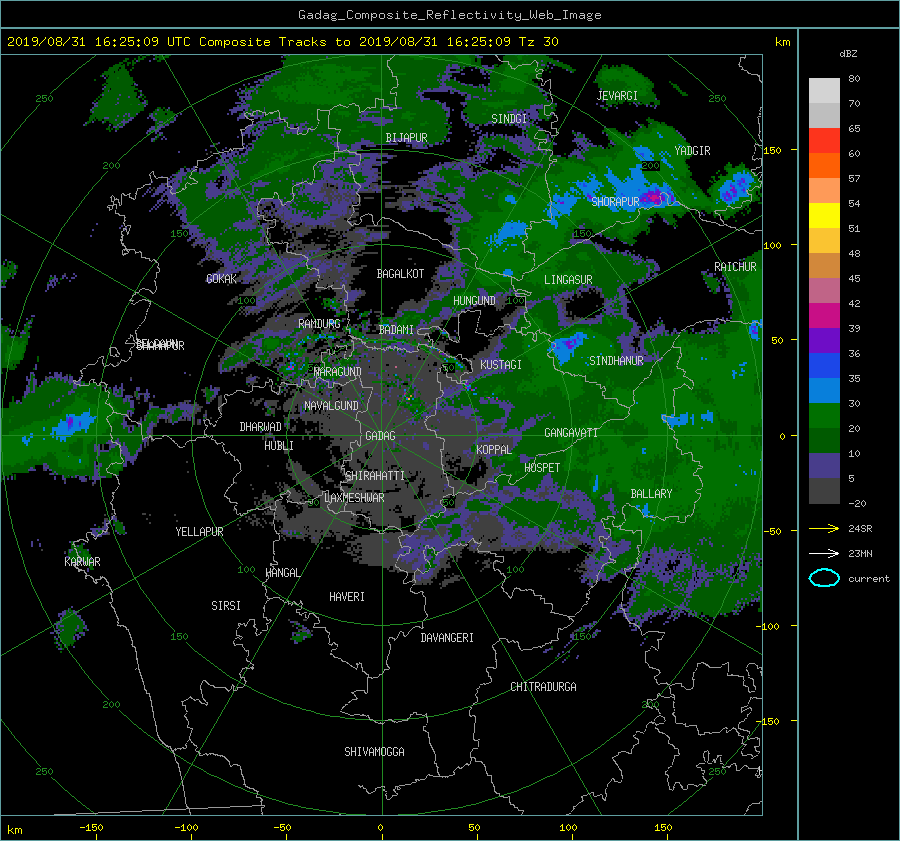Viewport: 900px width, 841px height.
Task: Click the '24SR' legend label
Action: (x=860, y=528)
